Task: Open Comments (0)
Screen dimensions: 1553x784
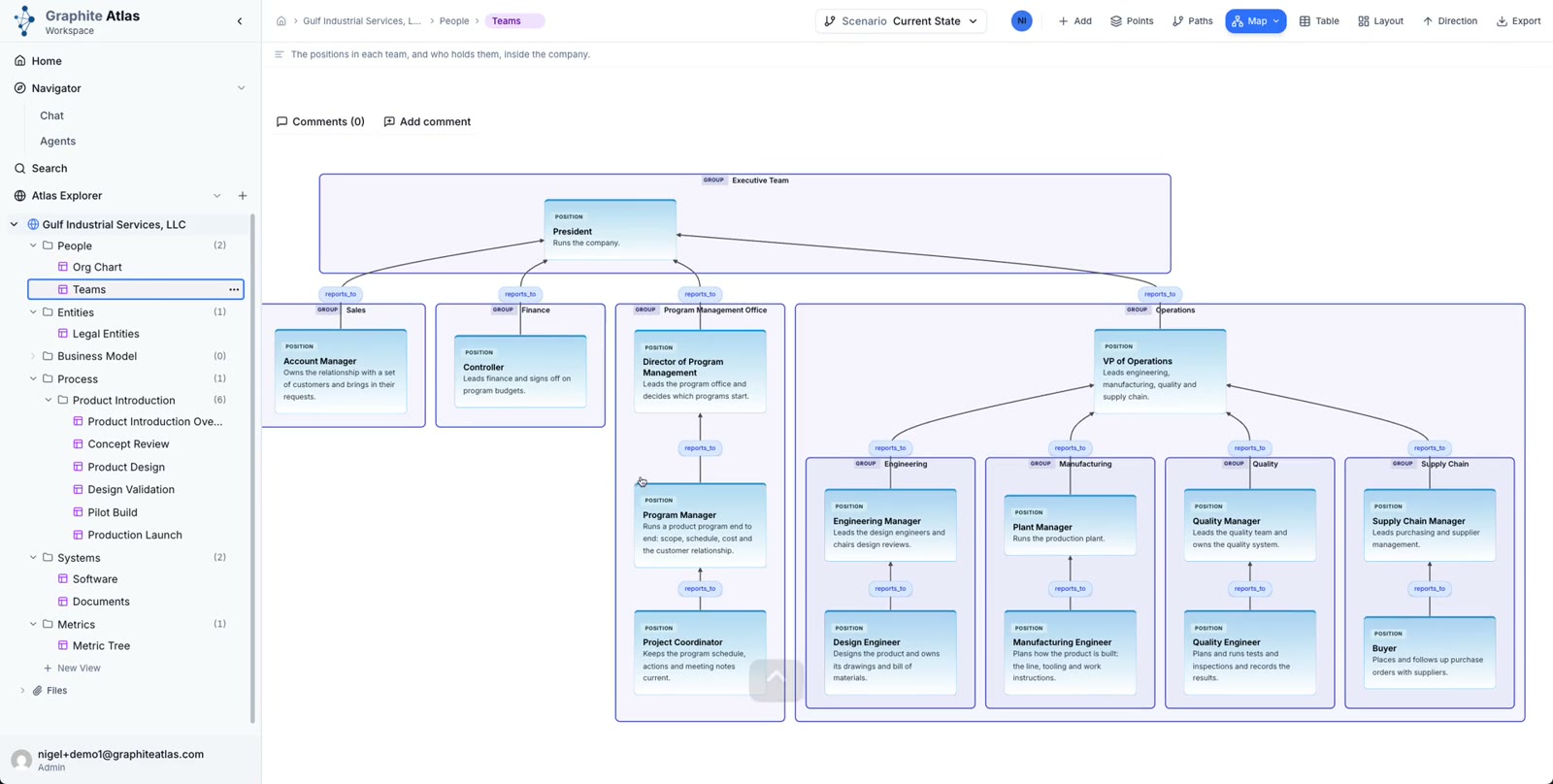Action: tap(320, 121)
